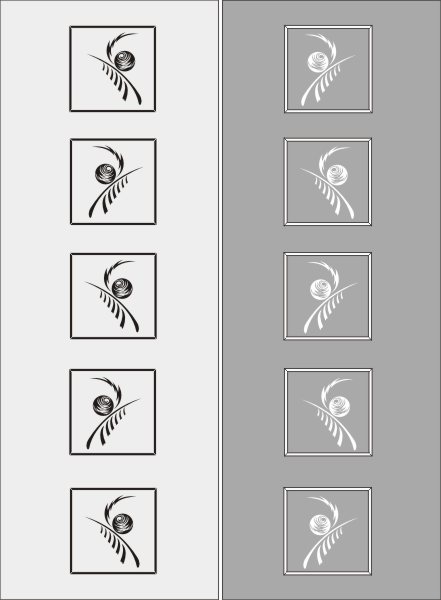Click the middle white ornament square, gray panel
This screenshot has height=600, width=441.
[328, 296]
